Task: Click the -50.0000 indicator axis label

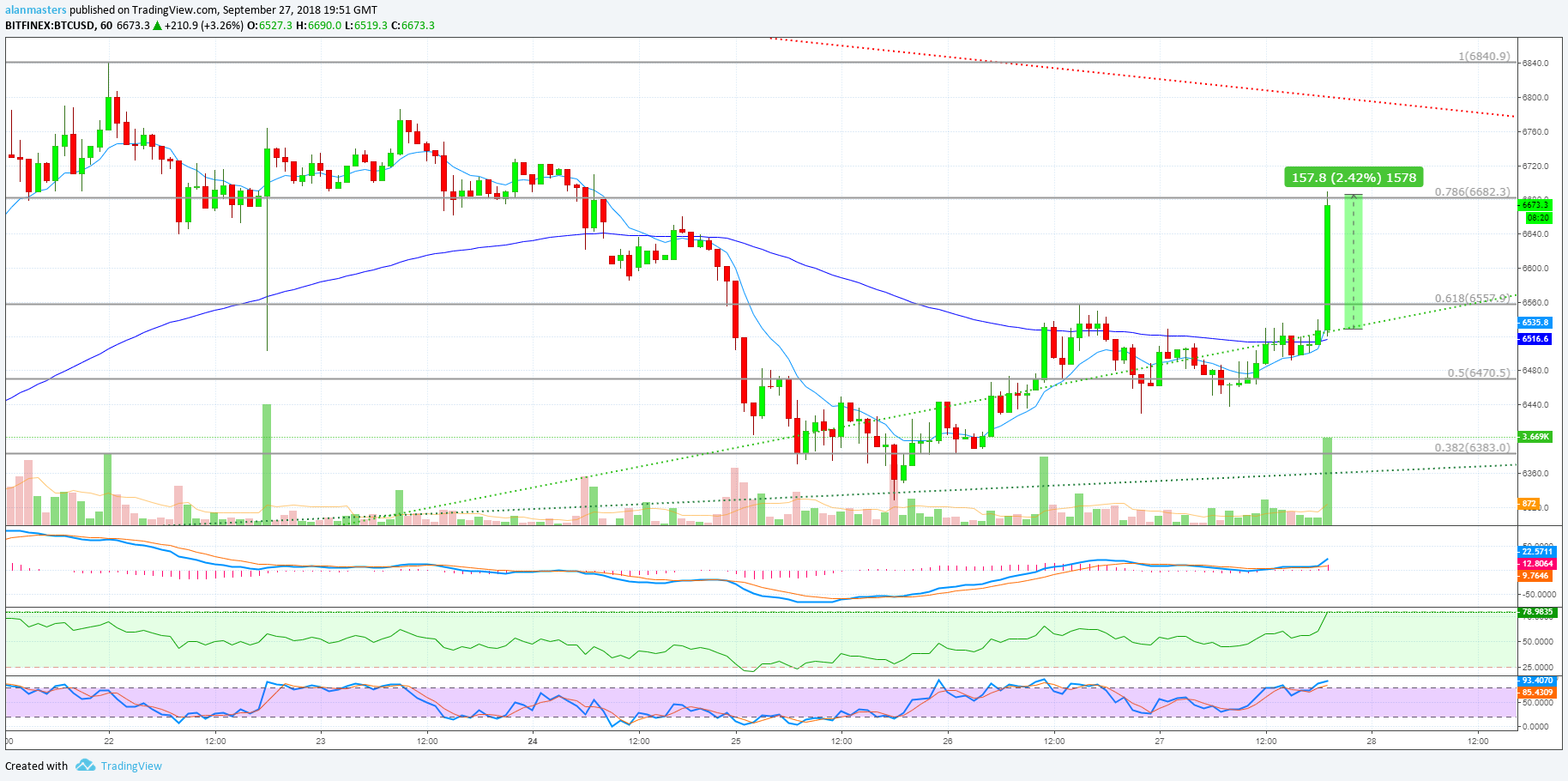Action: [x=1539, y=594]
